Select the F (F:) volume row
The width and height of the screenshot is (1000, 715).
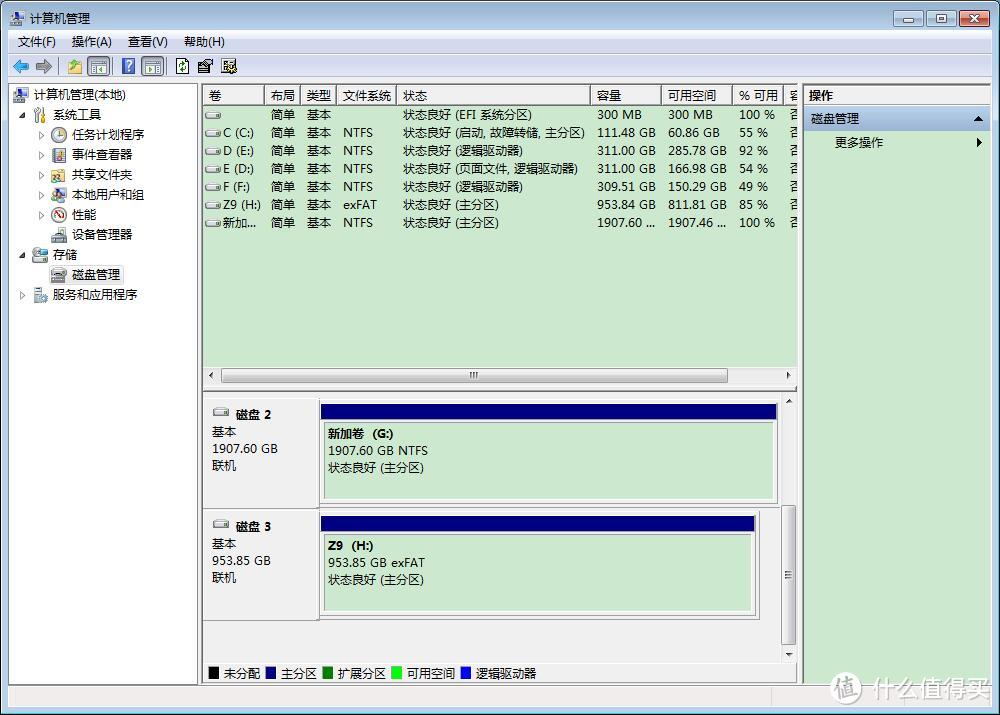pyautogui.click(x=500, y=186)
